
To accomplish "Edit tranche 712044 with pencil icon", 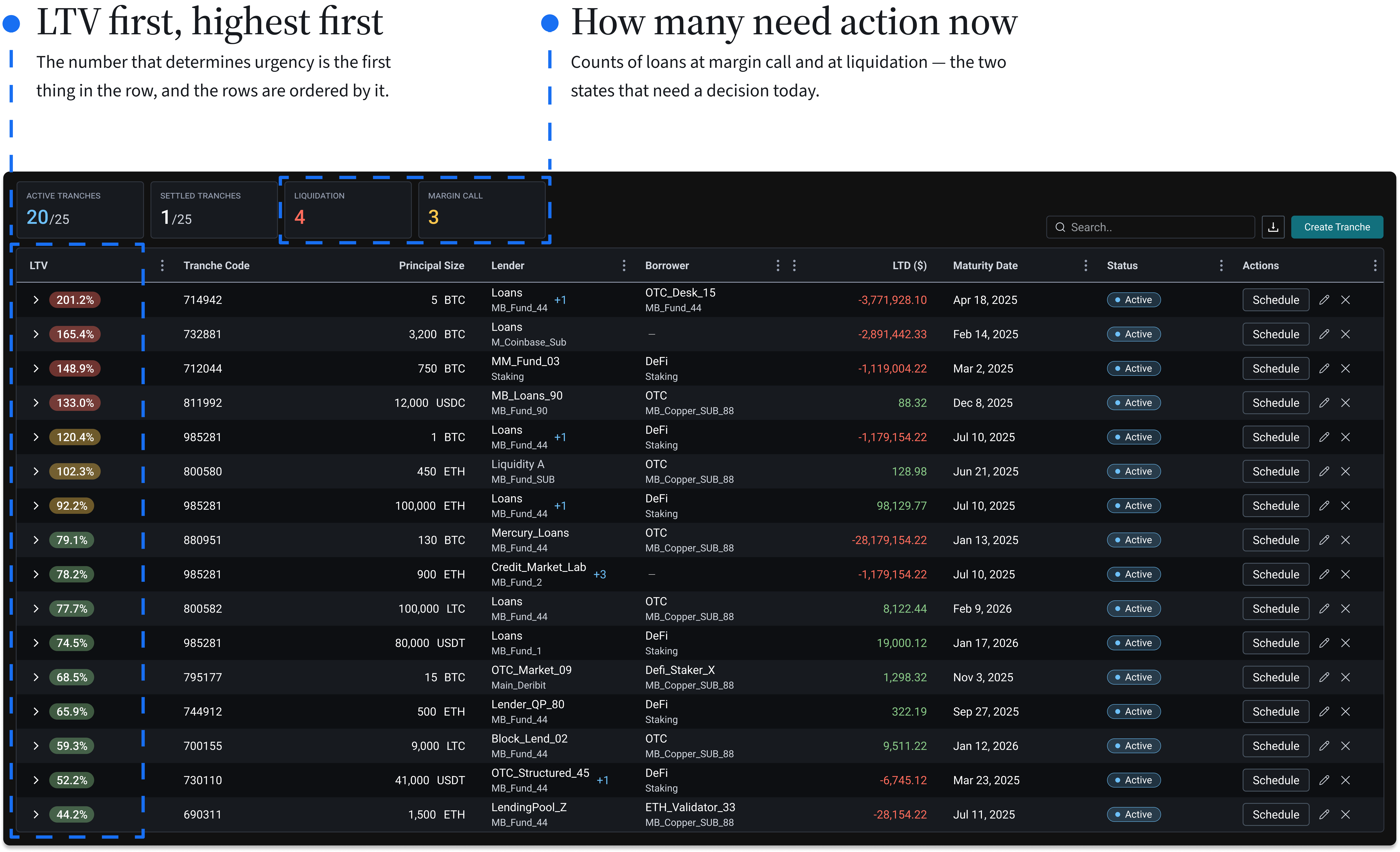I will 1324,368.
